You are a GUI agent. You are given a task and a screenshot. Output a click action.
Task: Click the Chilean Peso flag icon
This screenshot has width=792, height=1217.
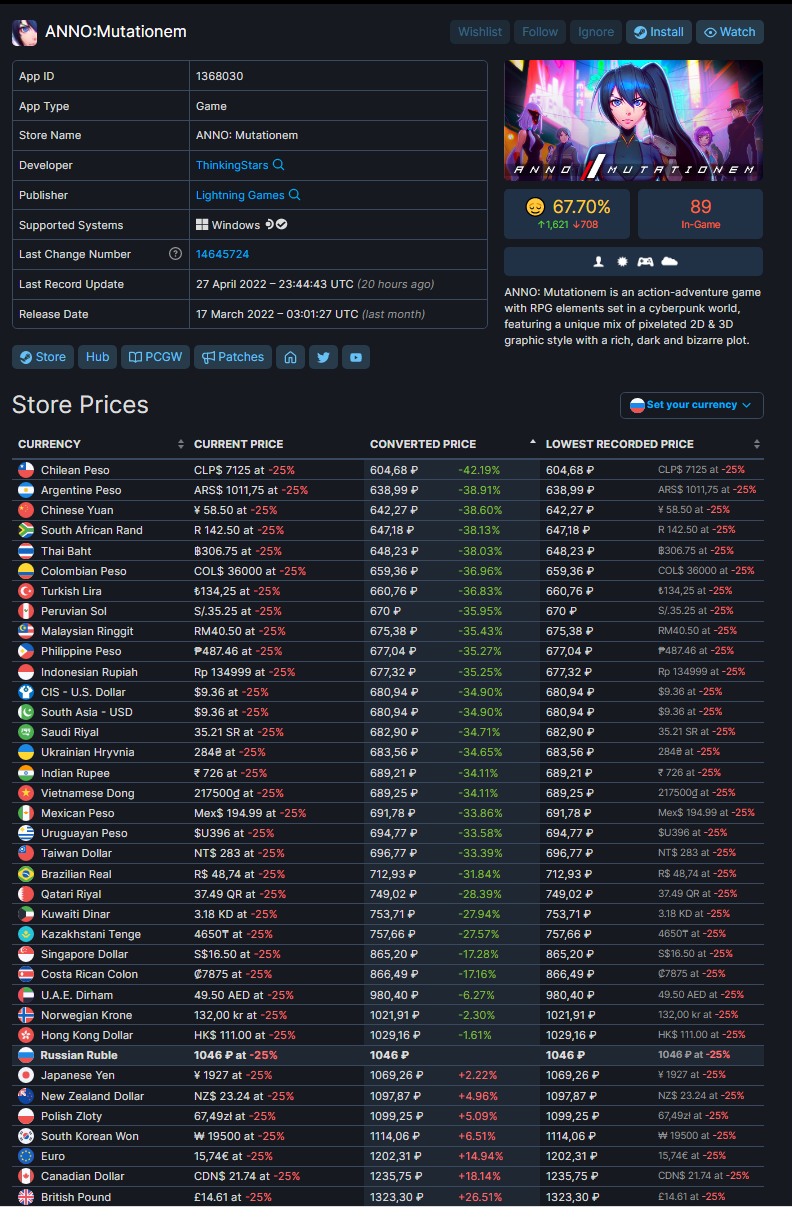coord(26,470)
